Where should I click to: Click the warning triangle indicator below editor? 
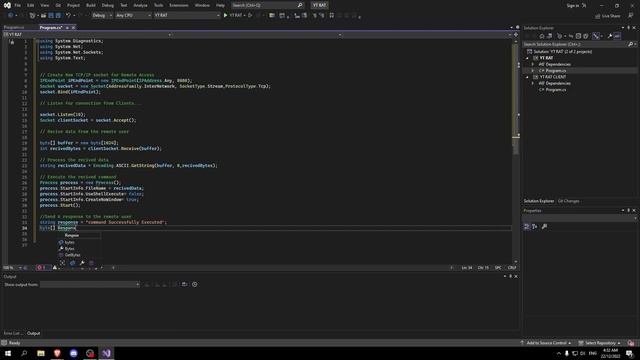coord(55,268)
